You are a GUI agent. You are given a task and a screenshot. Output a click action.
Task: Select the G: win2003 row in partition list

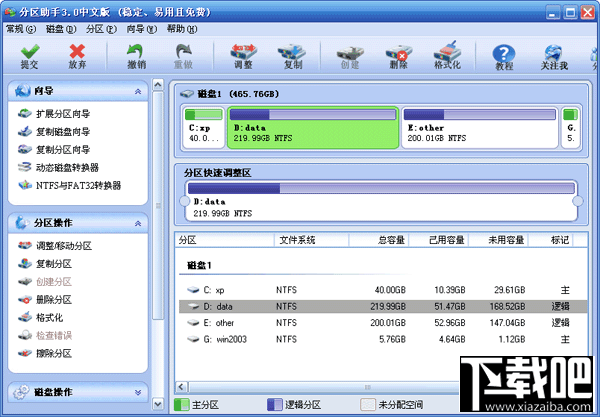coord(383,339)
